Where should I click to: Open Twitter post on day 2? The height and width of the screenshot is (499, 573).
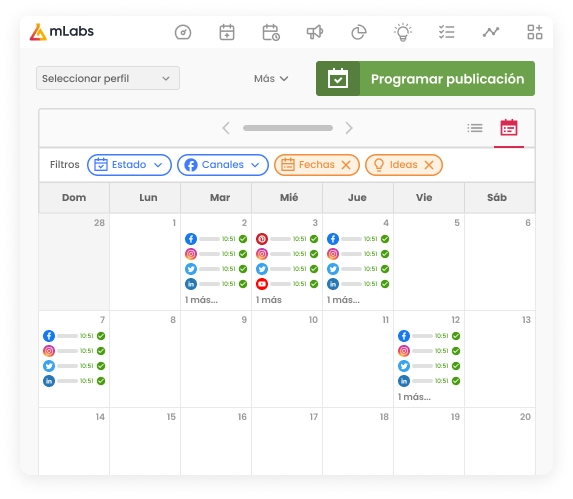click(x=216, y=269)
